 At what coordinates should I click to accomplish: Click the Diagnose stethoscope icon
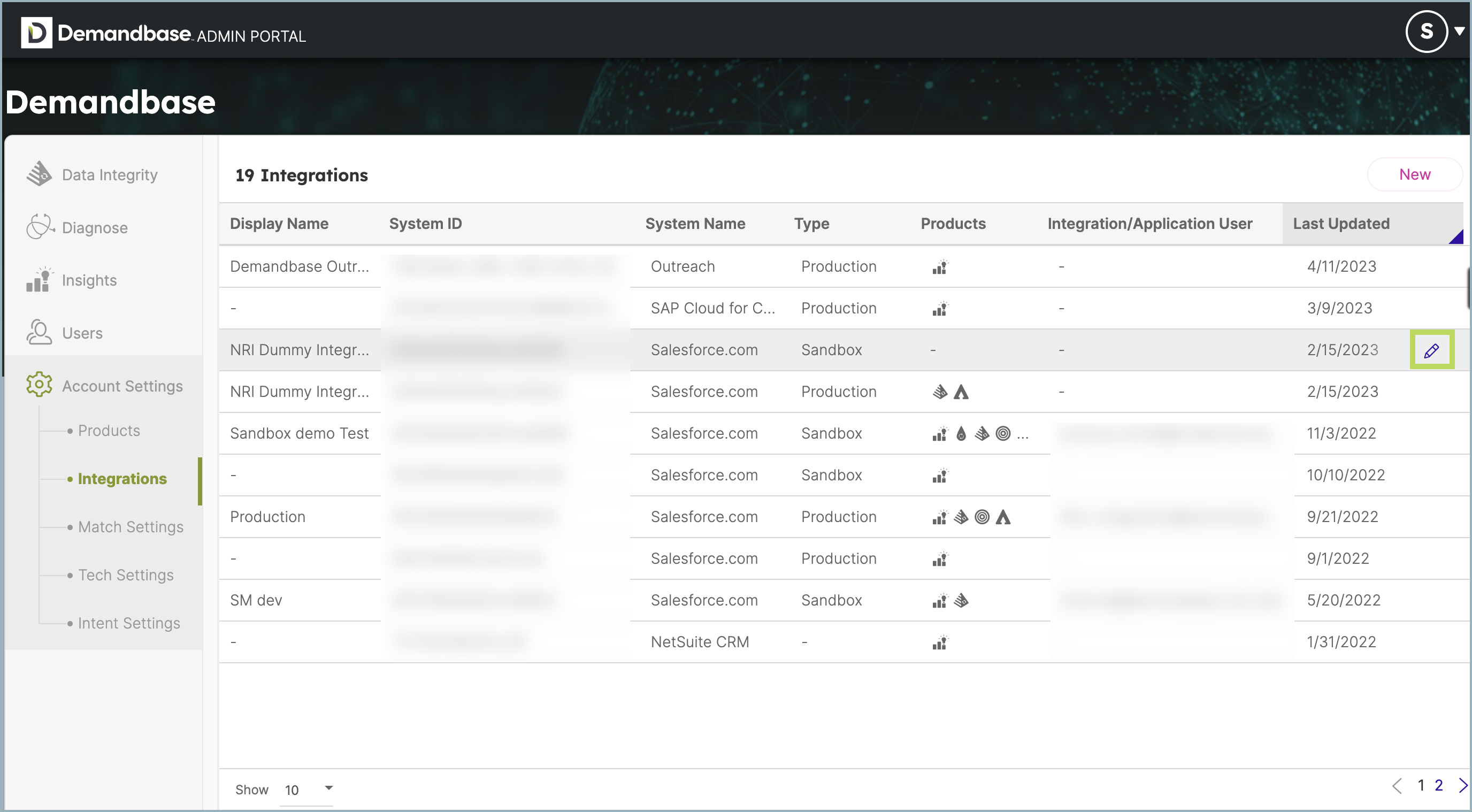pos(40,227)
